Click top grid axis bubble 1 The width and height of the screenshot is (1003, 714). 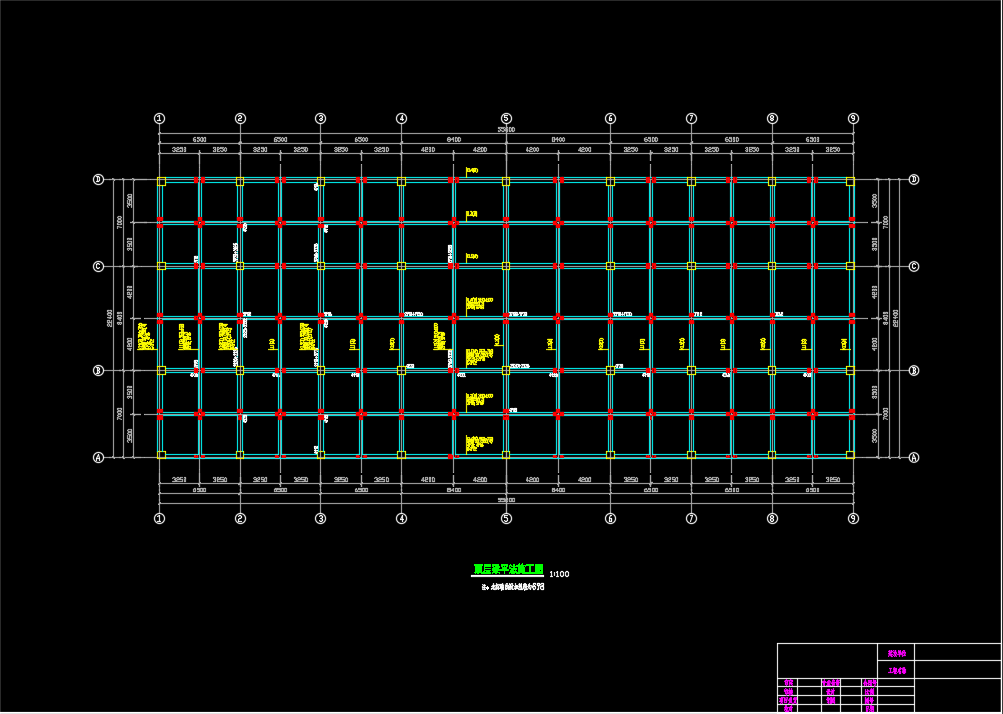click(x=159, y=118)
